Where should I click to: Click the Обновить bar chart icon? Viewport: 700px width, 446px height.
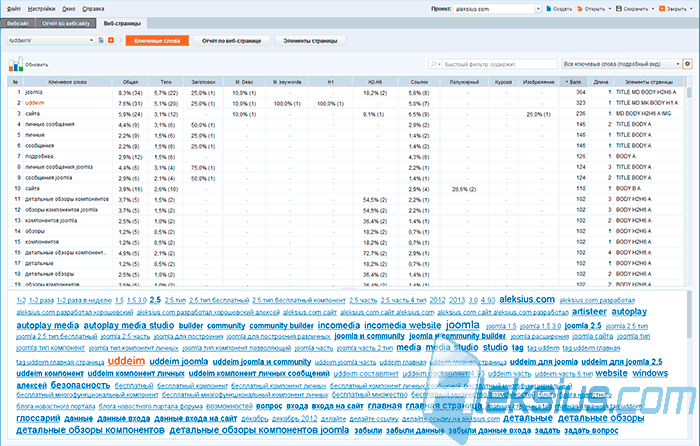click(16, 64)
